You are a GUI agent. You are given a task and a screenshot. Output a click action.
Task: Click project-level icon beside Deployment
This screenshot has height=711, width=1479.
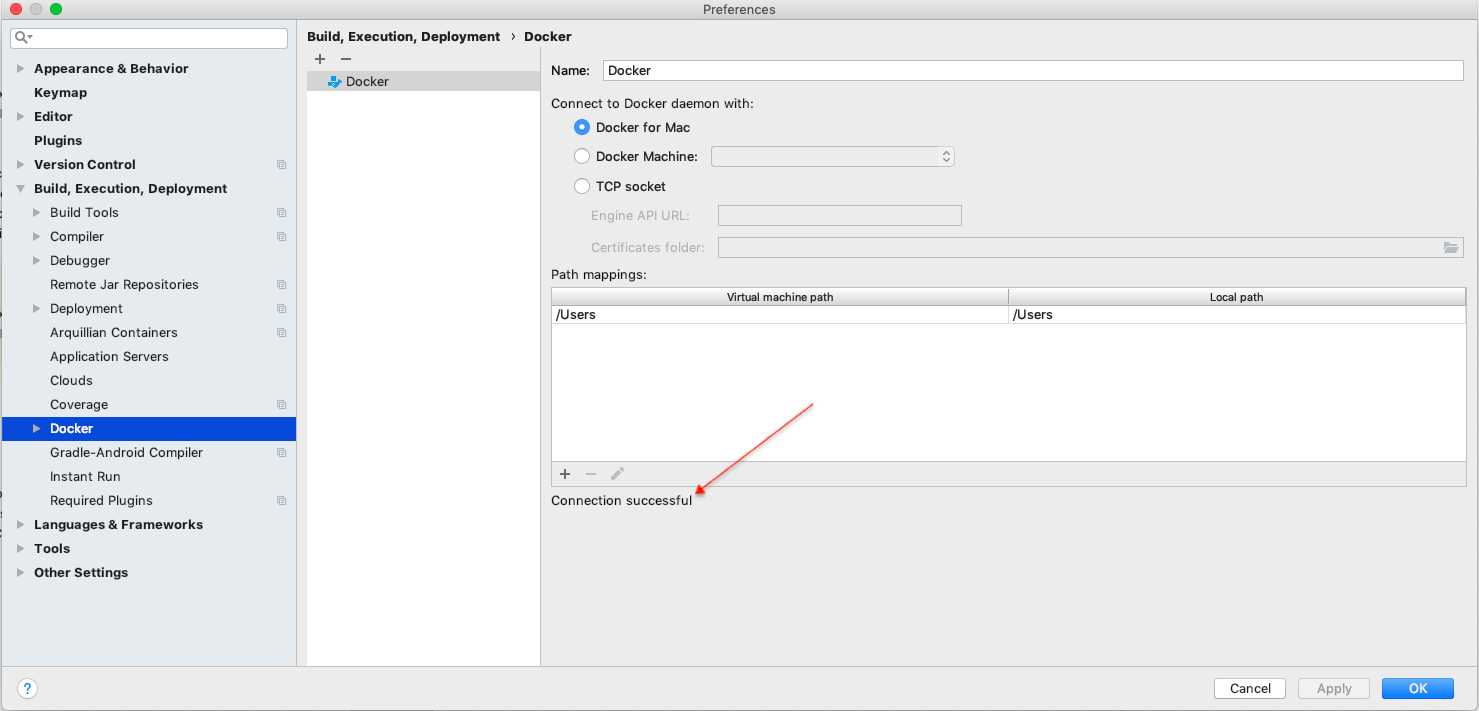(x=282, y=308)
